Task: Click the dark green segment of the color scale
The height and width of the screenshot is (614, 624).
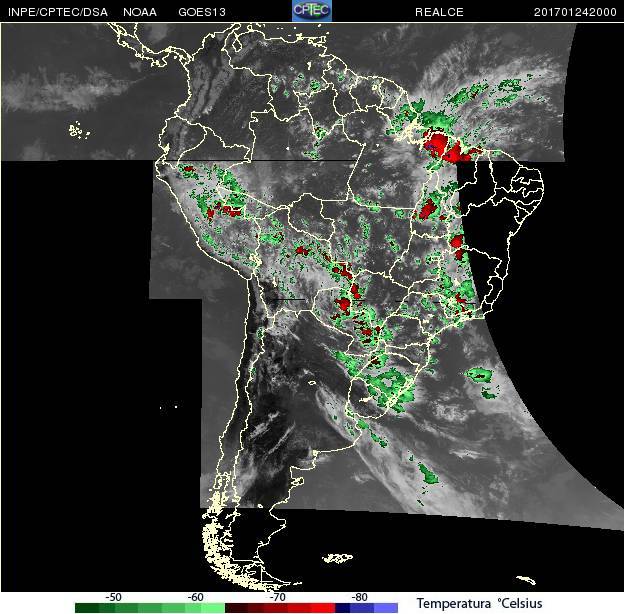Action: tap(87, 608)
